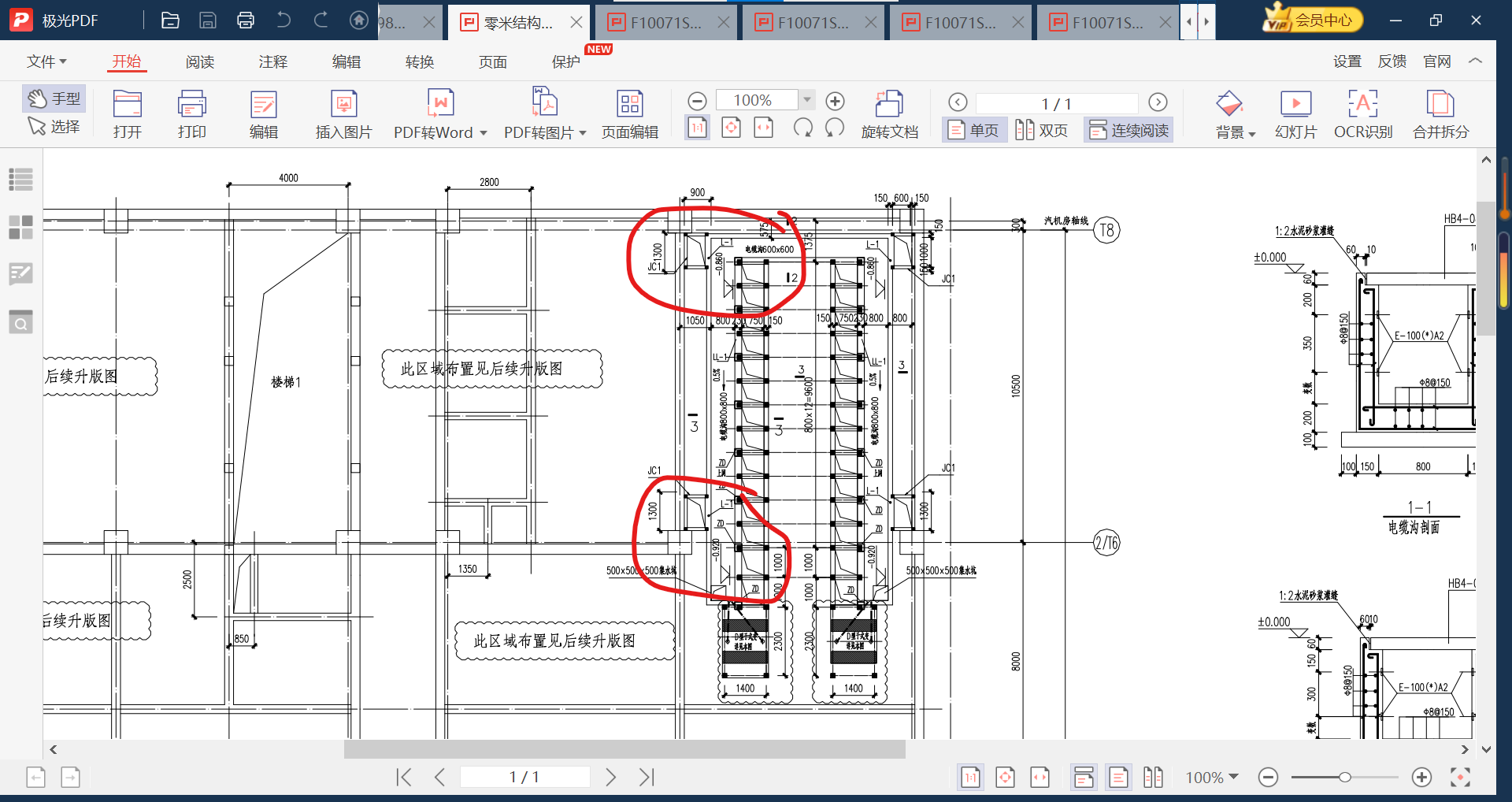Select fit page view in ribbon

click(x=731, y=128)
